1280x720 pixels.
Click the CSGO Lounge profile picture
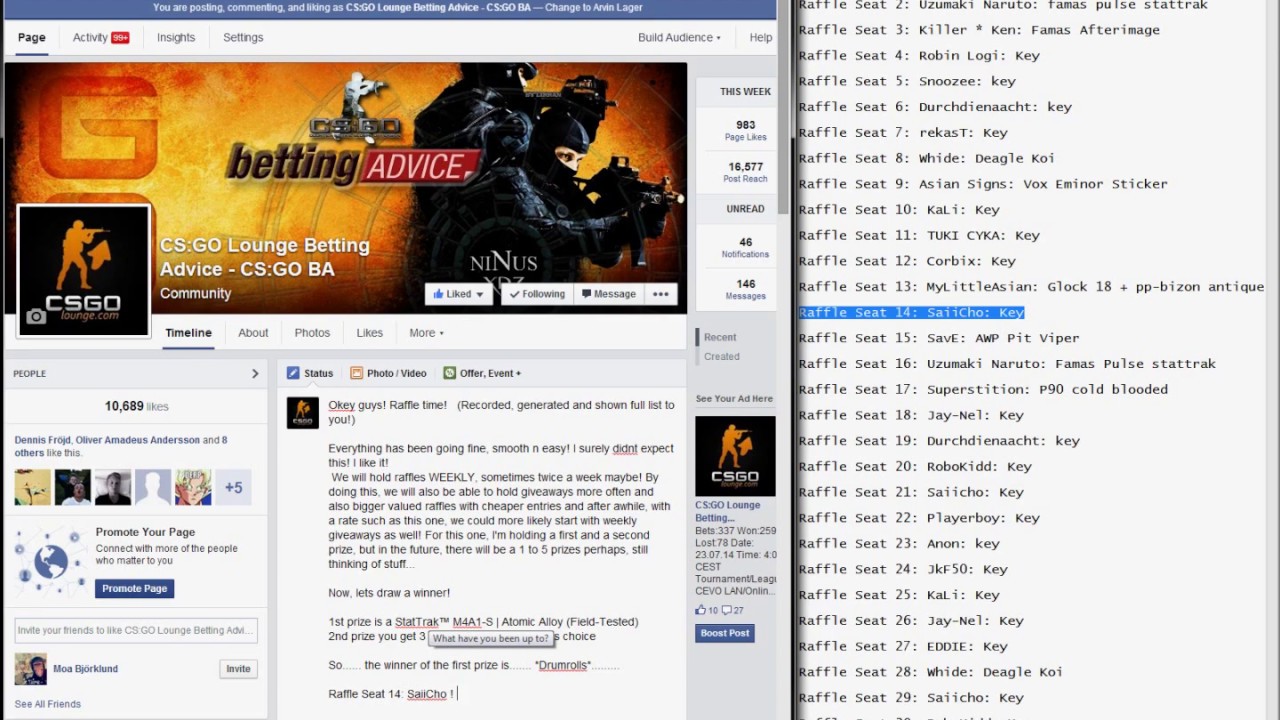coord(84,270)
